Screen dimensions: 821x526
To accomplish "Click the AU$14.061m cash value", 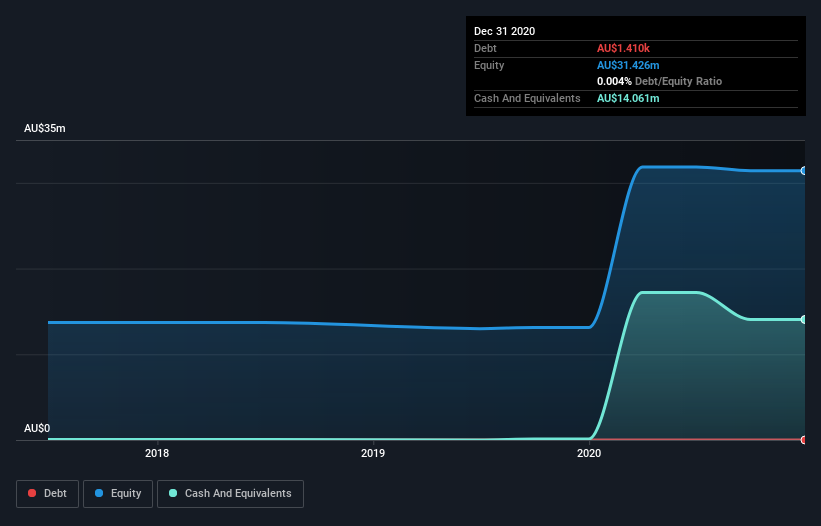I will point(628,98).
